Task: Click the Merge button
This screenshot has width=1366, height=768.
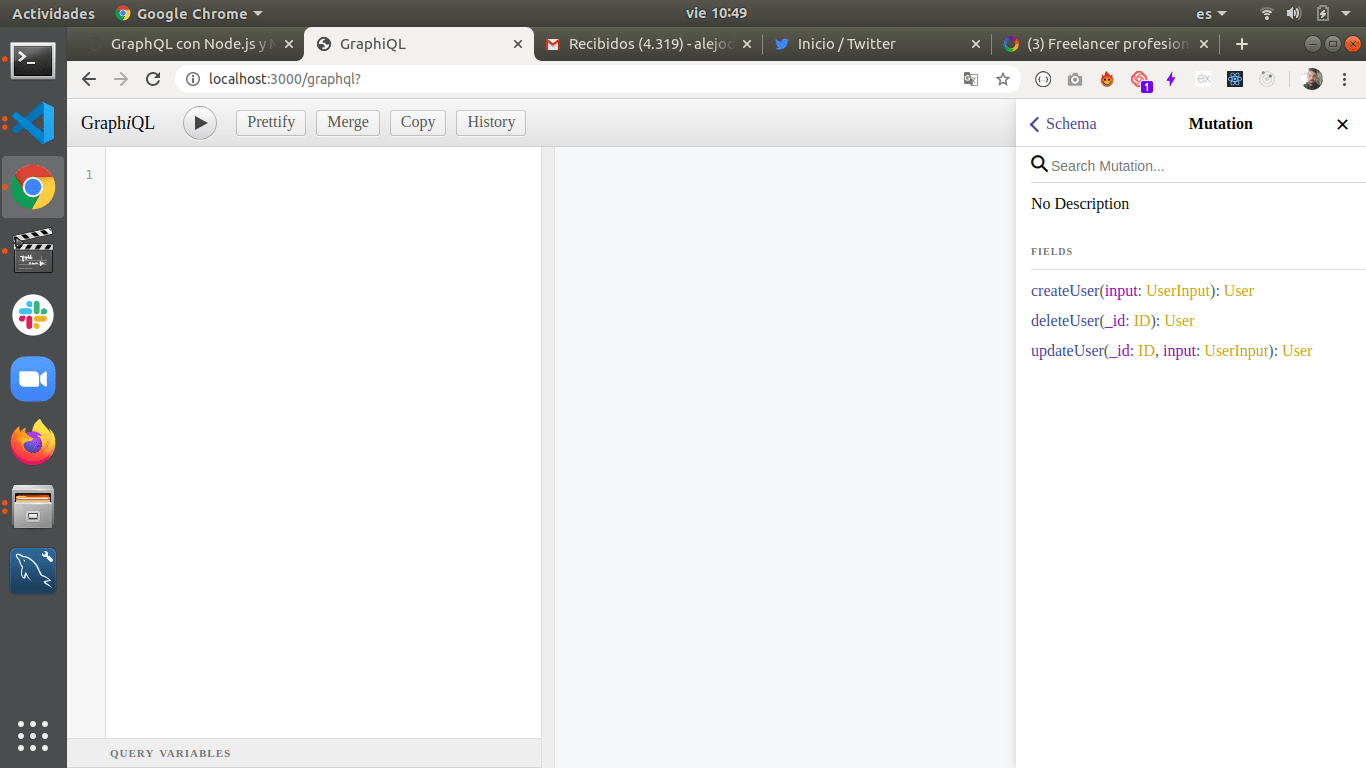Action: [348, 122]
